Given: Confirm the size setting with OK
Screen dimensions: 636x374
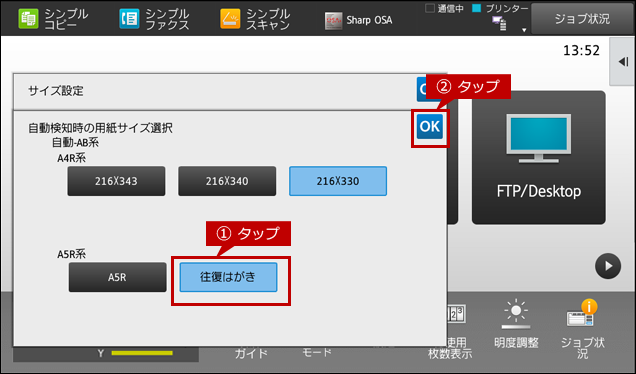Looking at the screenshot, I should (430, 127).
